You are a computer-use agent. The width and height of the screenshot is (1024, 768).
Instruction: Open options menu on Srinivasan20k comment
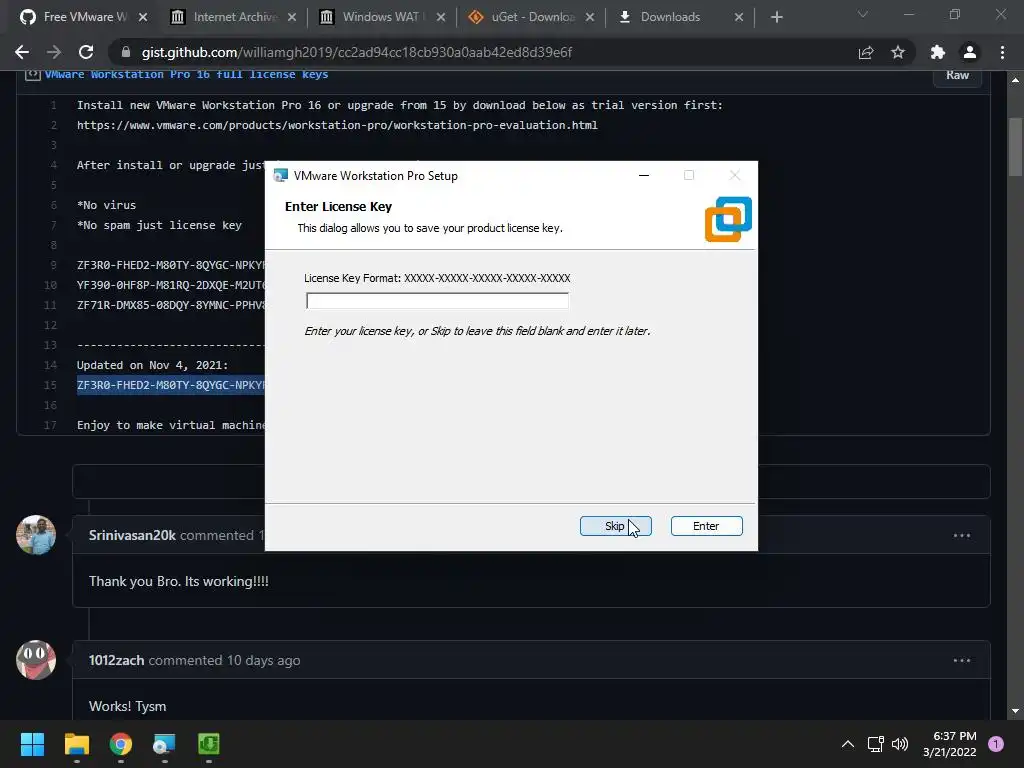click(961, 536)
